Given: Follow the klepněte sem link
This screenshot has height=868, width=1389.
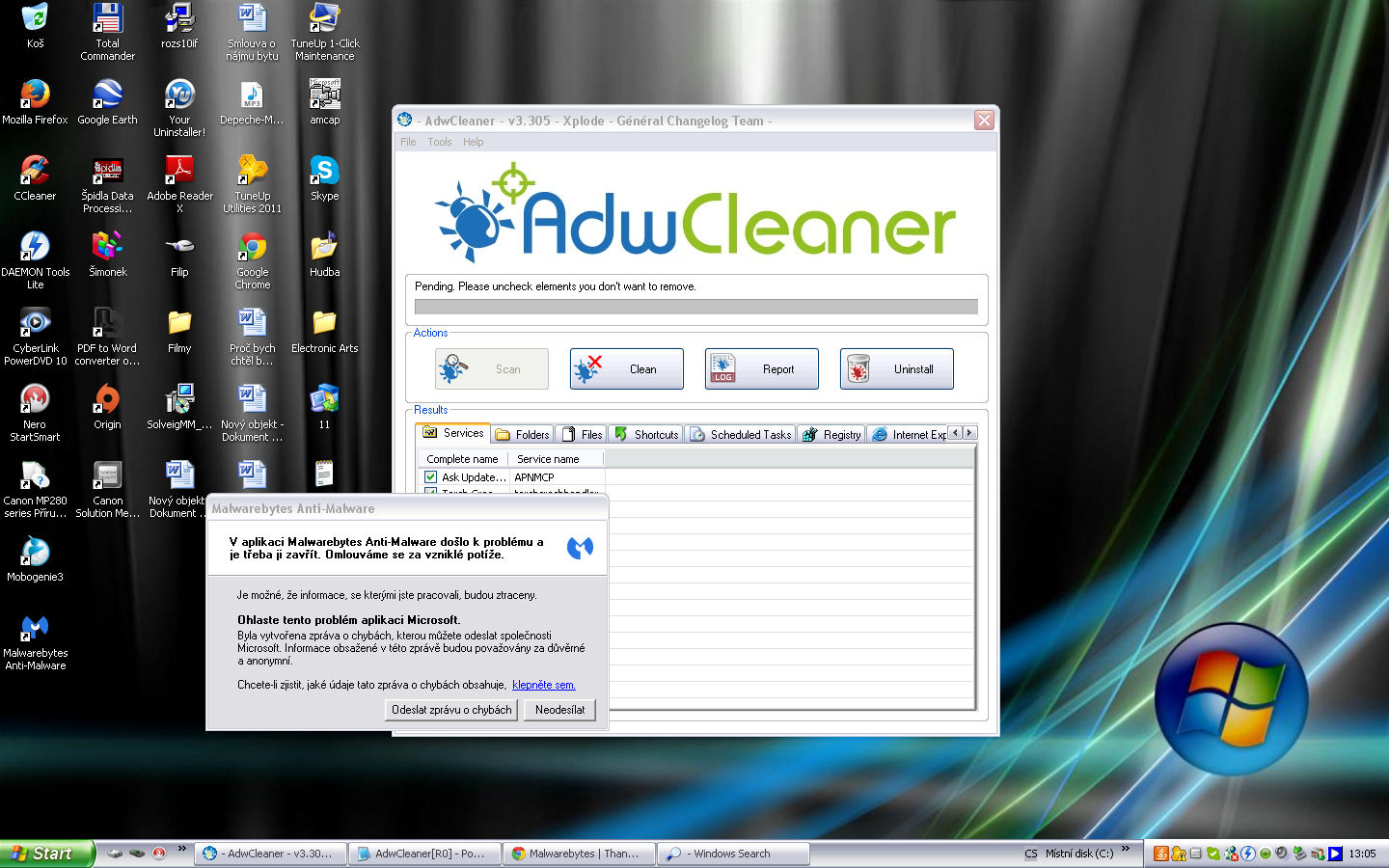Looking at the screenshot, I should pos(544,685).
